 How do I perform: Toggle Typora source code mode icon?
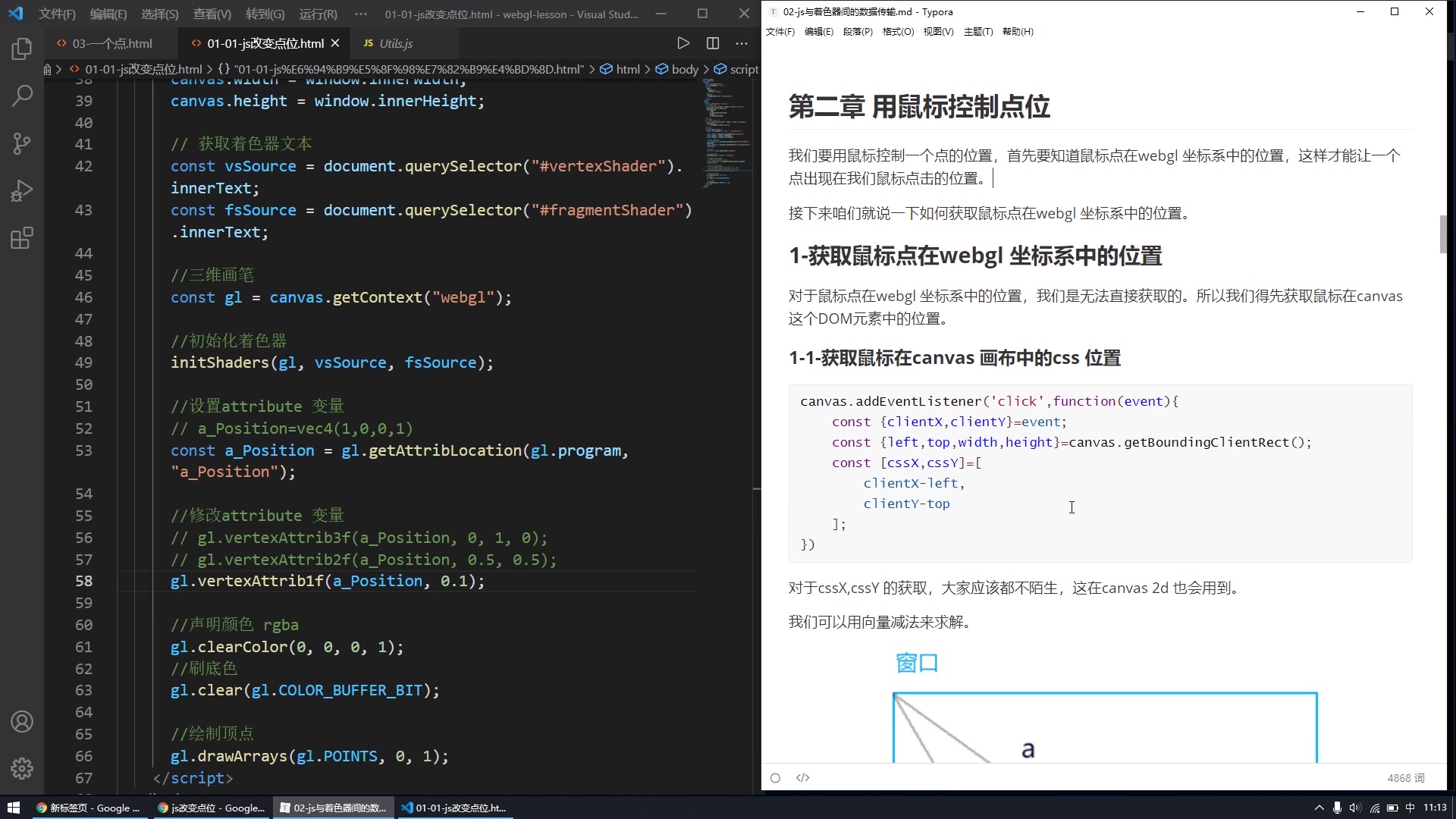[x=802, y=777]
